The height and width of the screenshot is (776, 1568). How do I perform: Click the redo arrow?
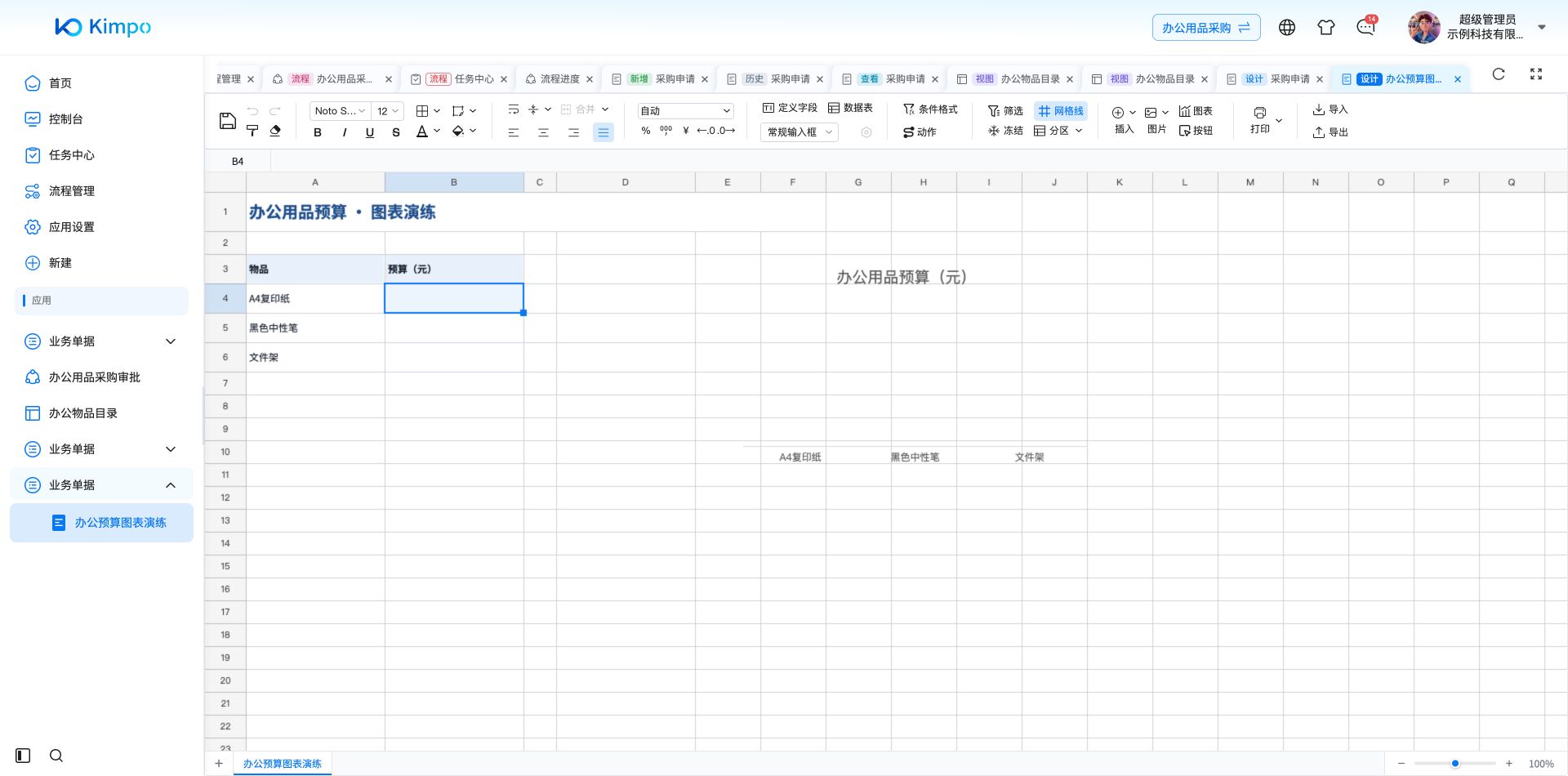coord(275,111)
